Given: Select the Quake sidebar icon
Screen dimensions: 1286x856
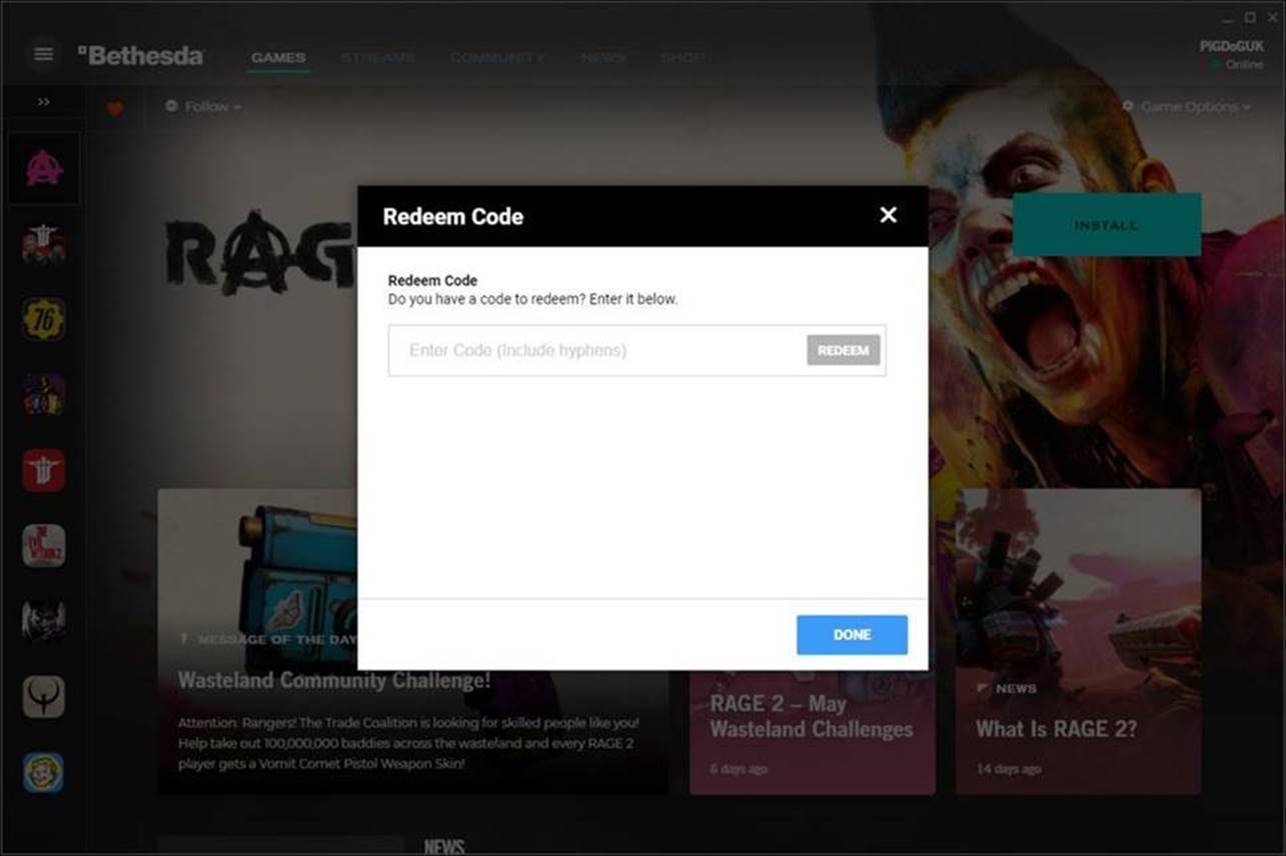Looking at the screenshot, I should 44,697.
